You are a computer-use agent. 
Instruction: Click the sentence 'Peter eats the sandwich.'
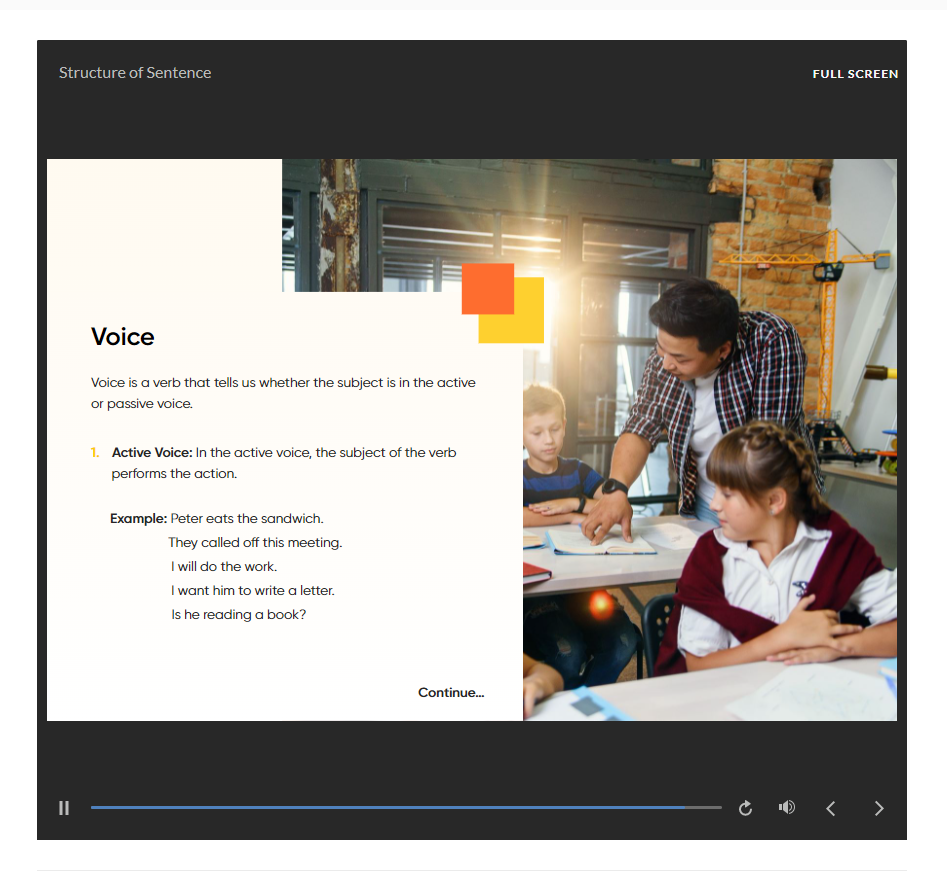[247, 519]
